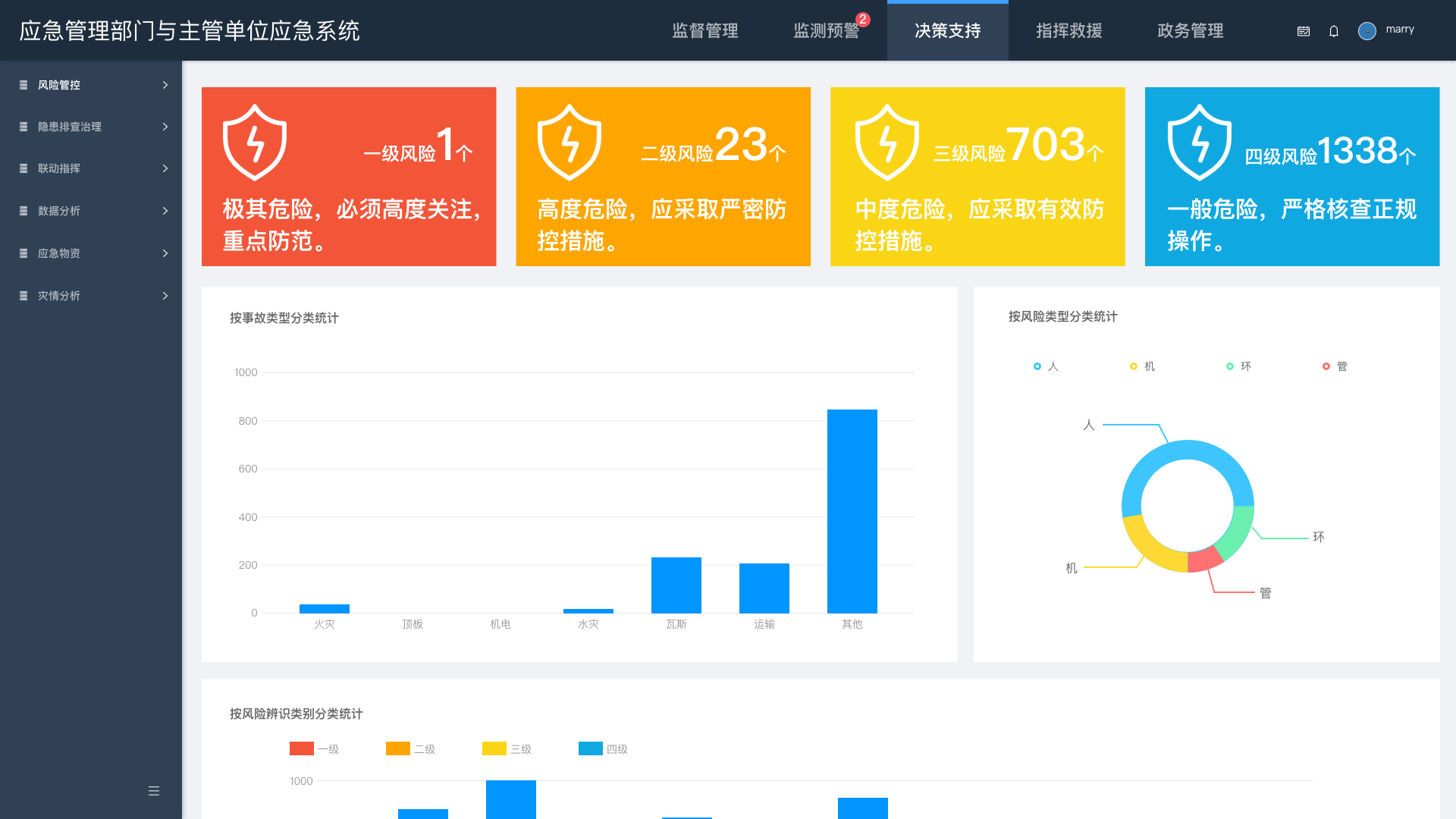Screen dimensions: 1456x819
Task: Click the 三级 yellow legend swatch
Action: 494,748
